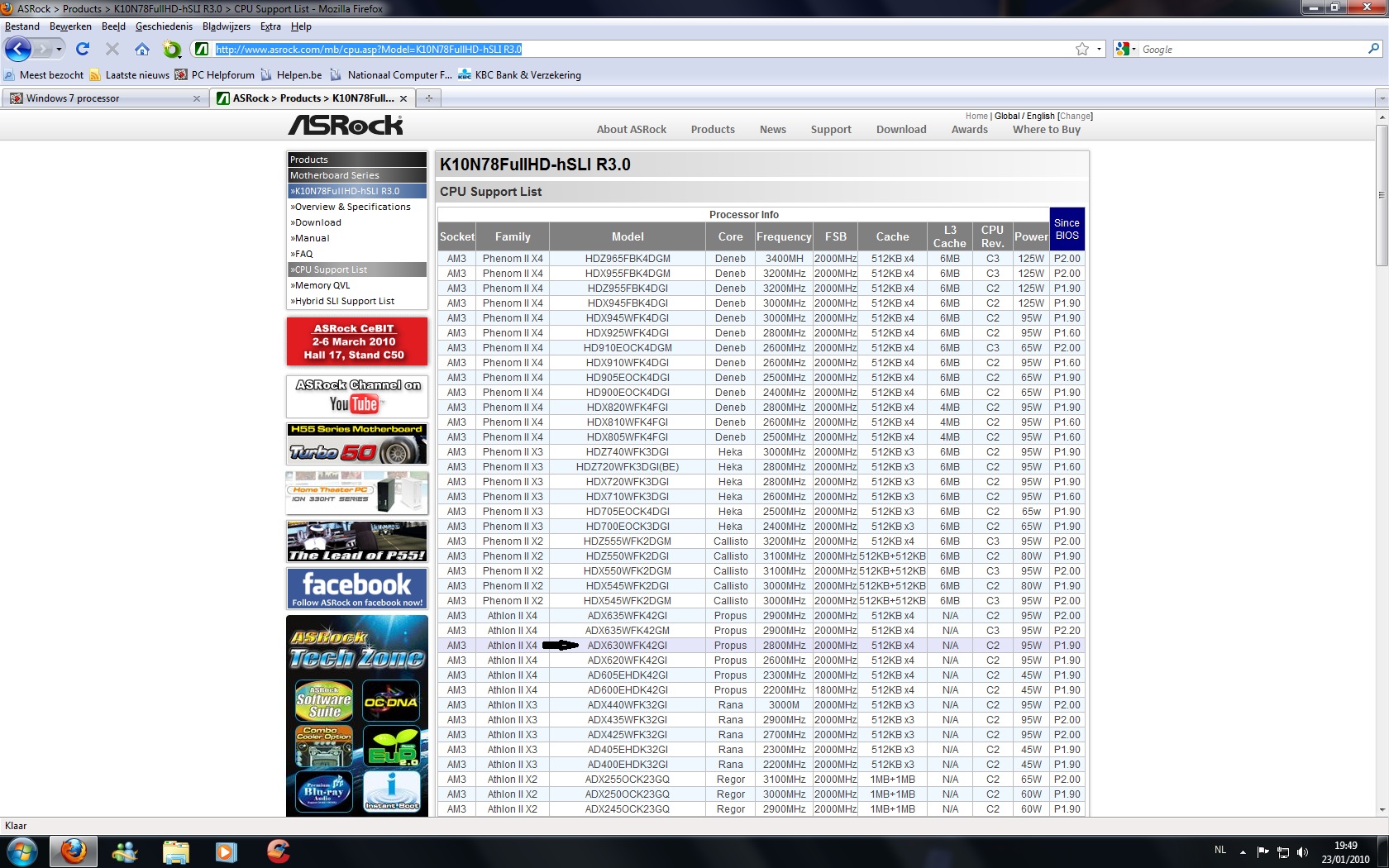
Task: Click the Since BIOS column header
Action: click(1067, 229)
